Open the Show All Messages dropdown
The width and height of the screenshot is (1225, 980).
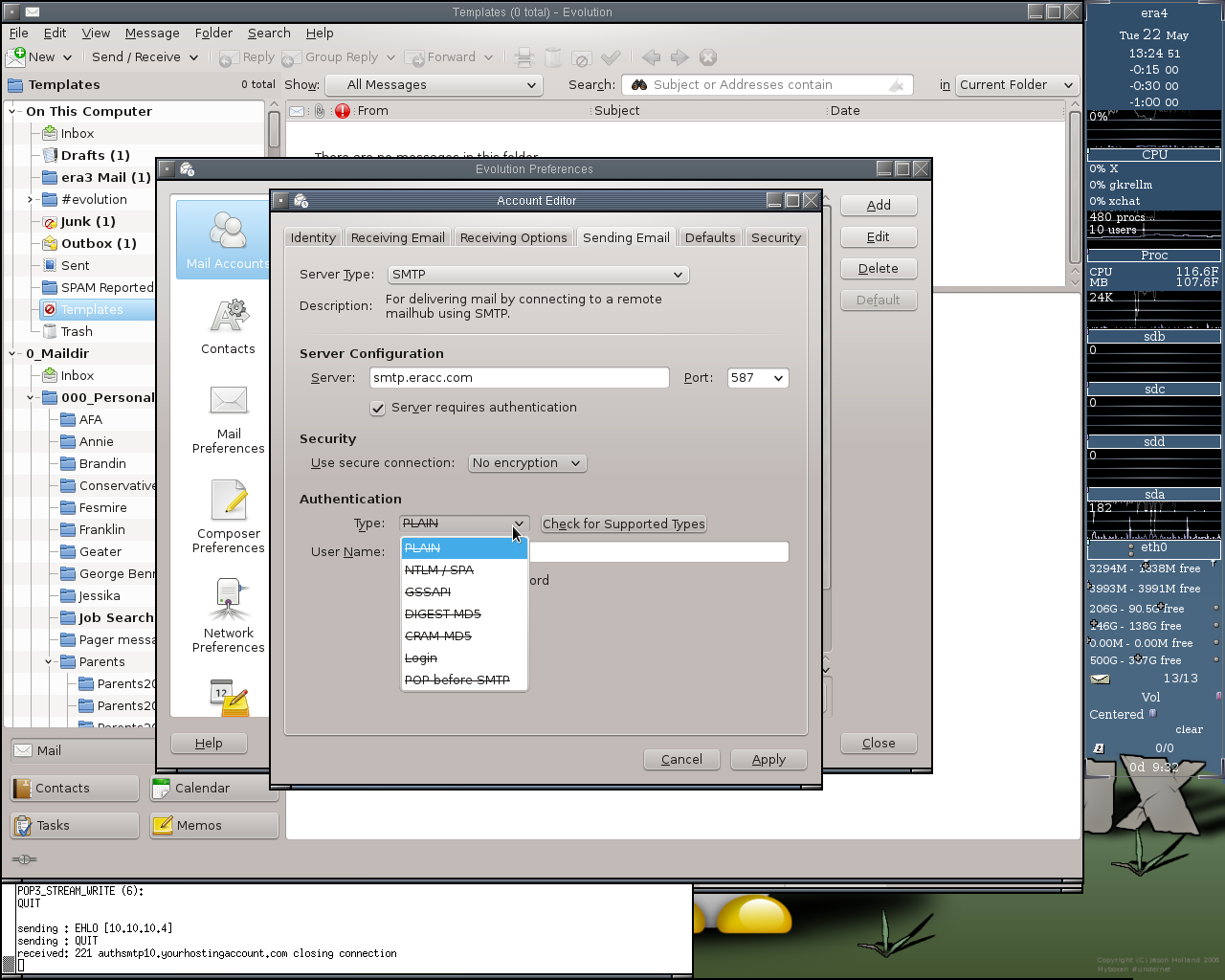point(434,85)
